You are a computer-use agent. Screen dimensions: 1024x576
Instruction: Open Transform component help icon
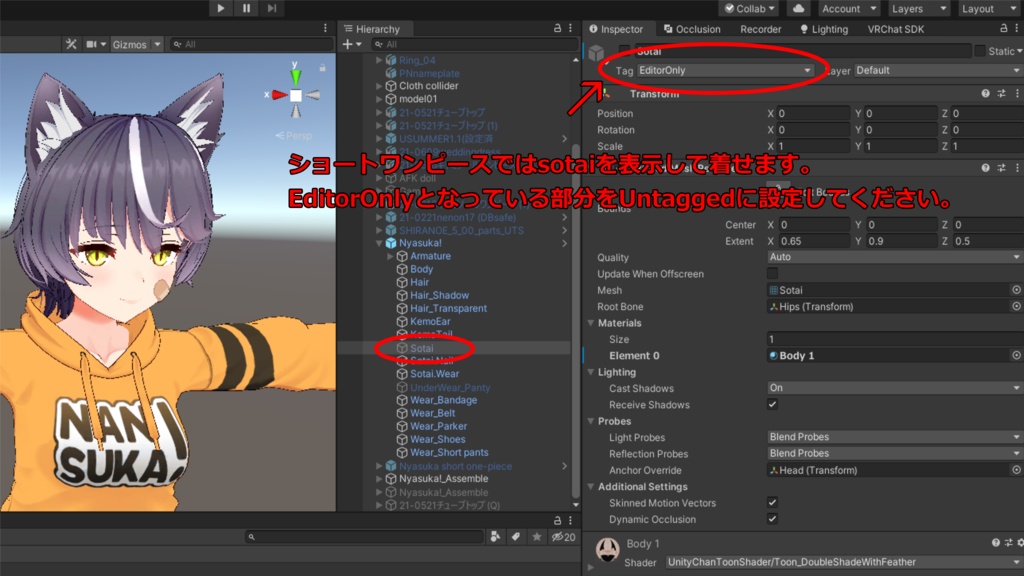(985, 93)
